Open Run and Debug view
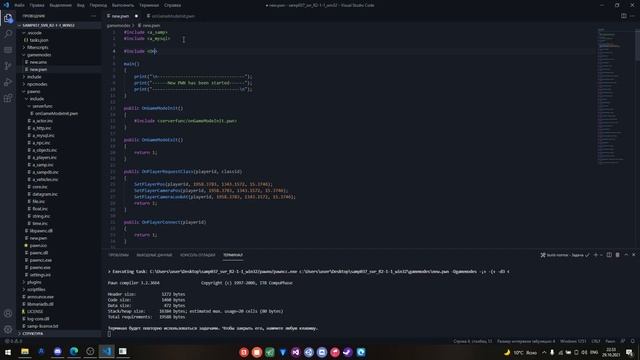Screen dimensions: 640x360 point(8,82)
